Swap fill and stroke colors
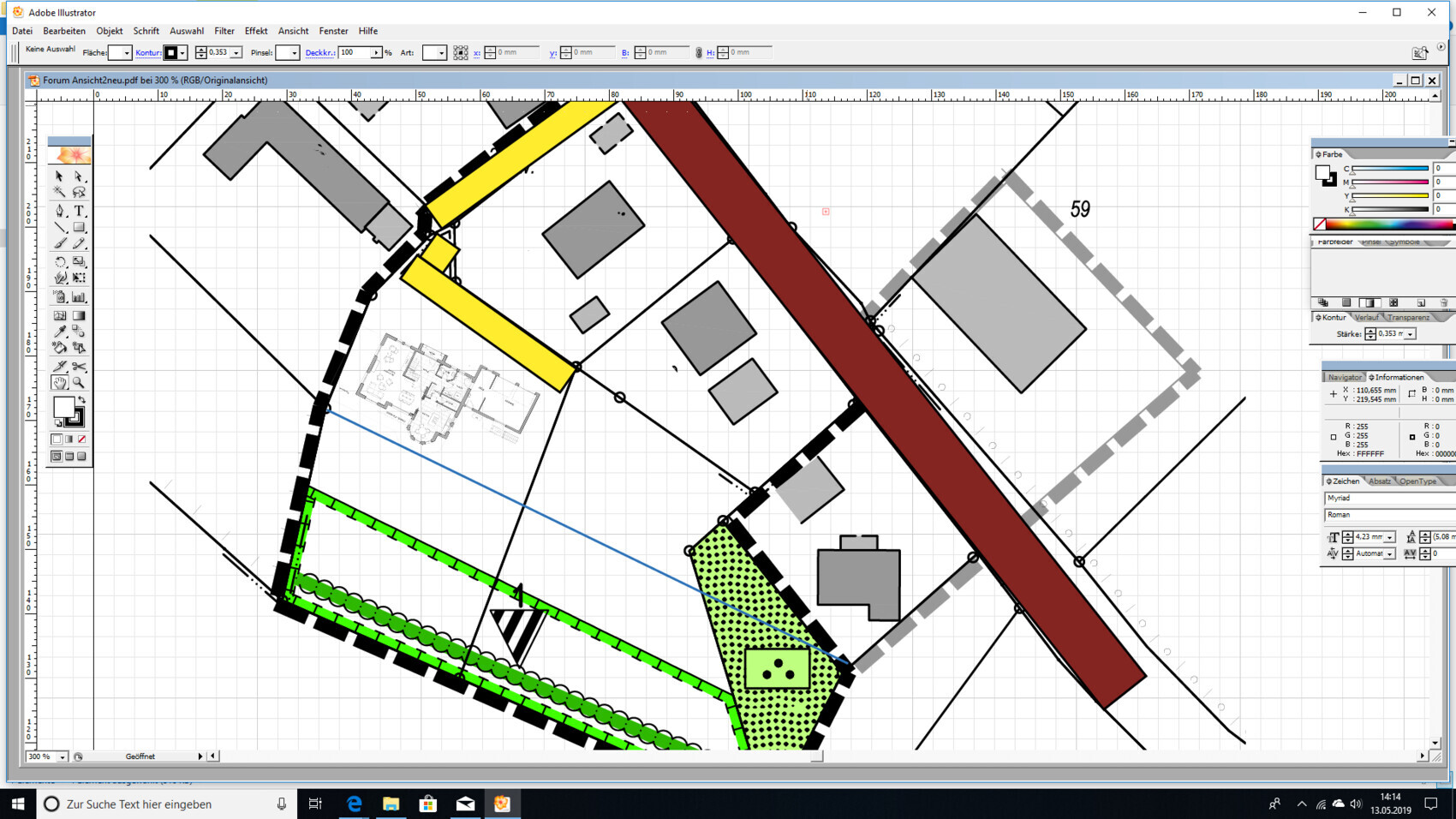The image size is (1456, 819). tap(81, 399)
